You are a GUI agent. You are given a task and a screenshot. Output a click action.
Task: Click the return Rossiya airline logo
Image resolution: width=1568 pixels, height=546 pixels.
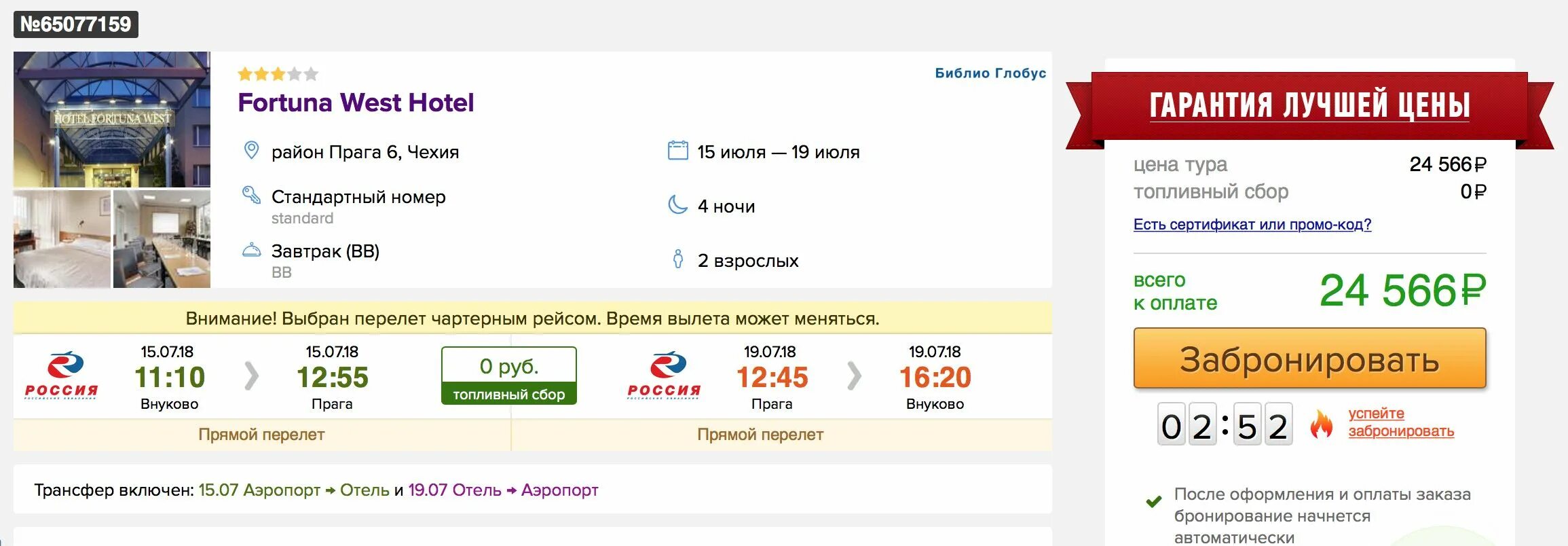coord(664,375)
